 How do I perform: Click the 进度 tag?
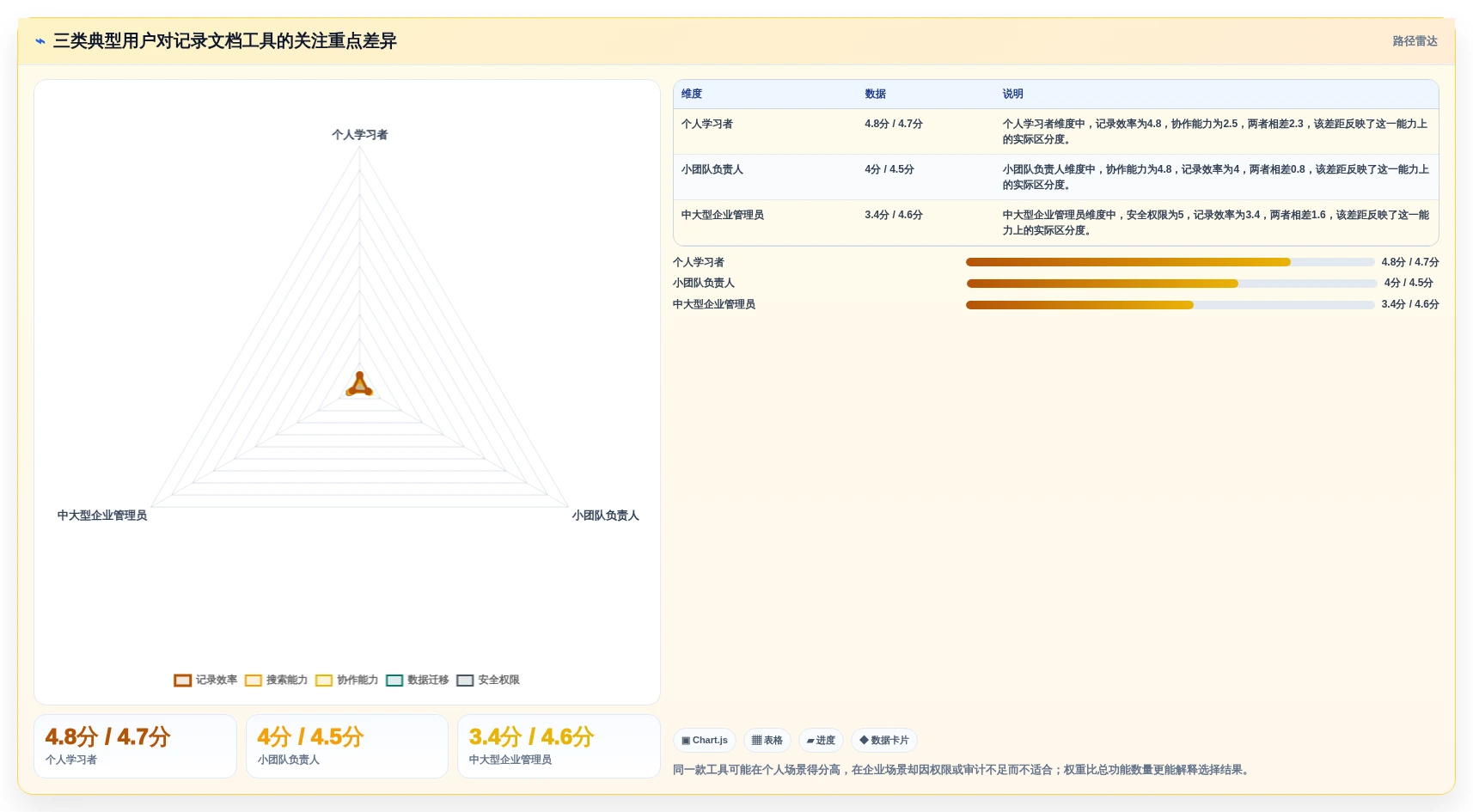pyautogui.click(x=821, y=740)
